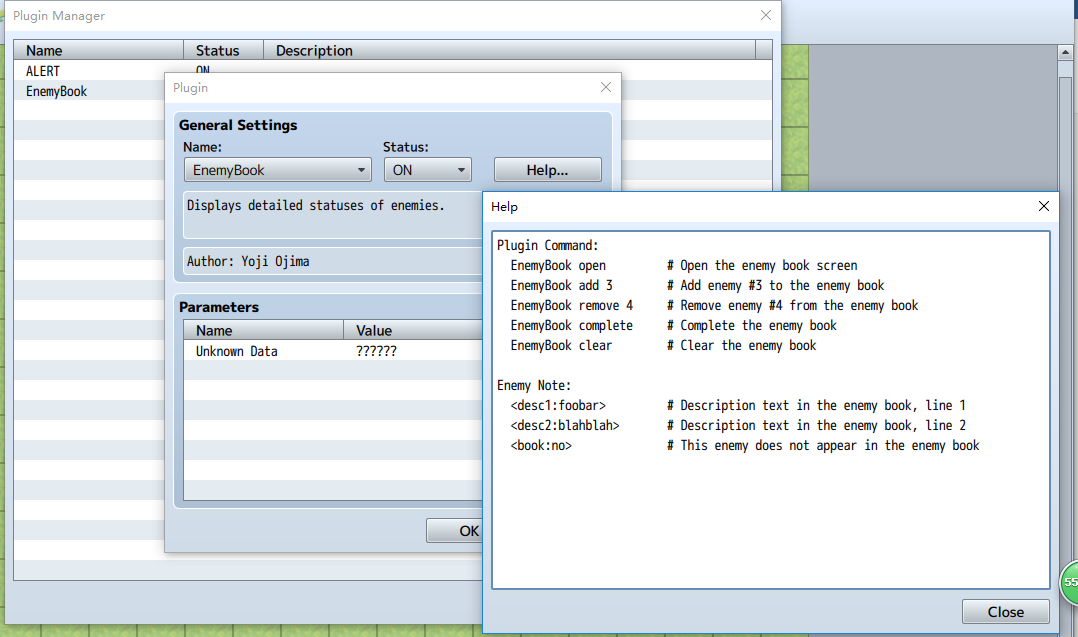Close the Plugin dialog with its X

(606, 87)
